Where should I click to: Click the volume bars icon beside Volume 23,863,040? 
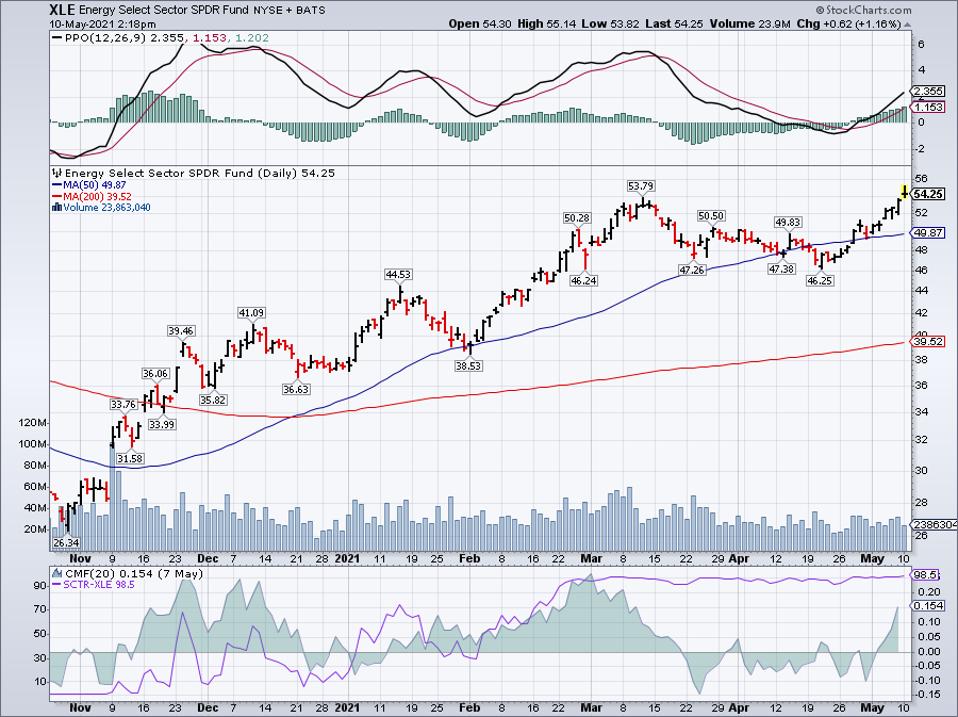click(x=57, y=207)
